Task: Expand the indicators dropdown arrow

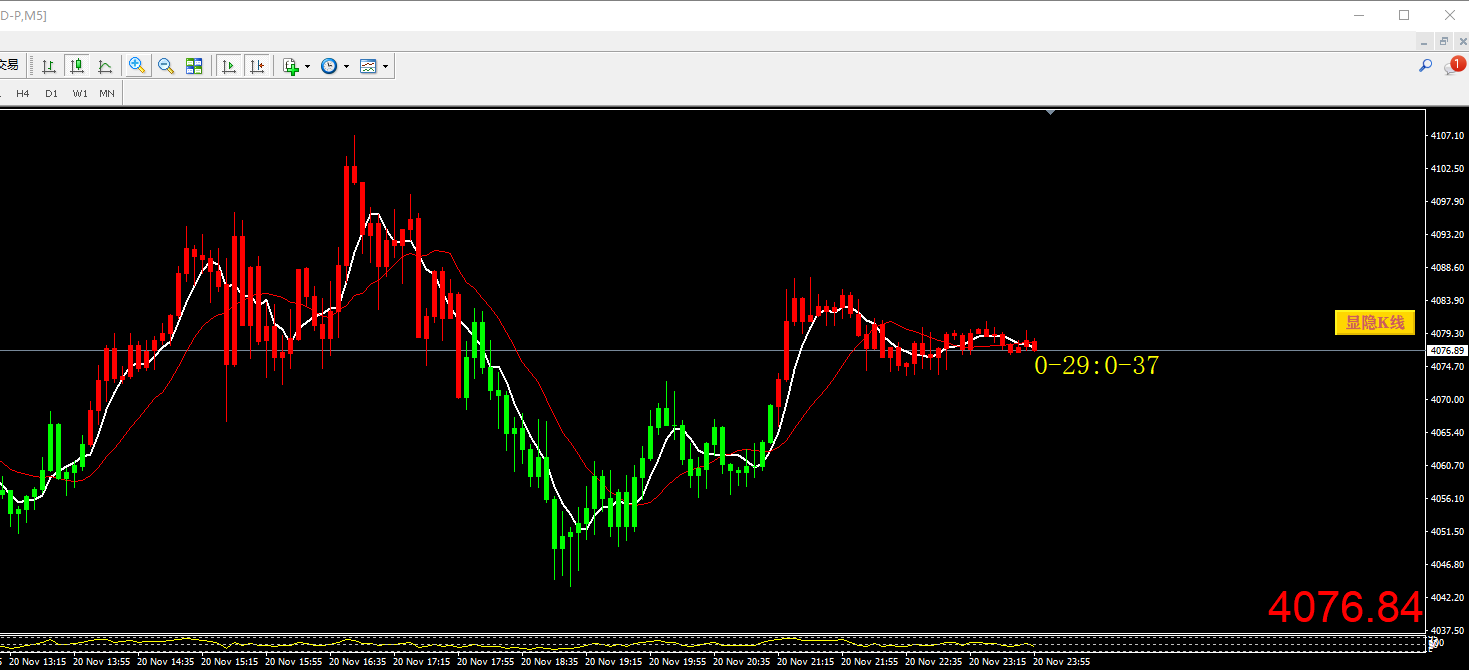Action: tap(307, 67)
